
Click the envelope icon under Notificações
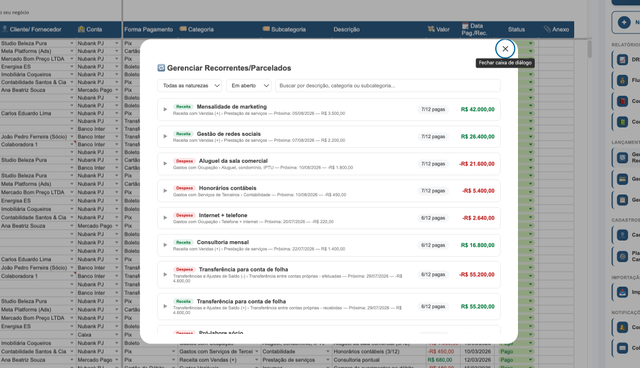(622, 348)
